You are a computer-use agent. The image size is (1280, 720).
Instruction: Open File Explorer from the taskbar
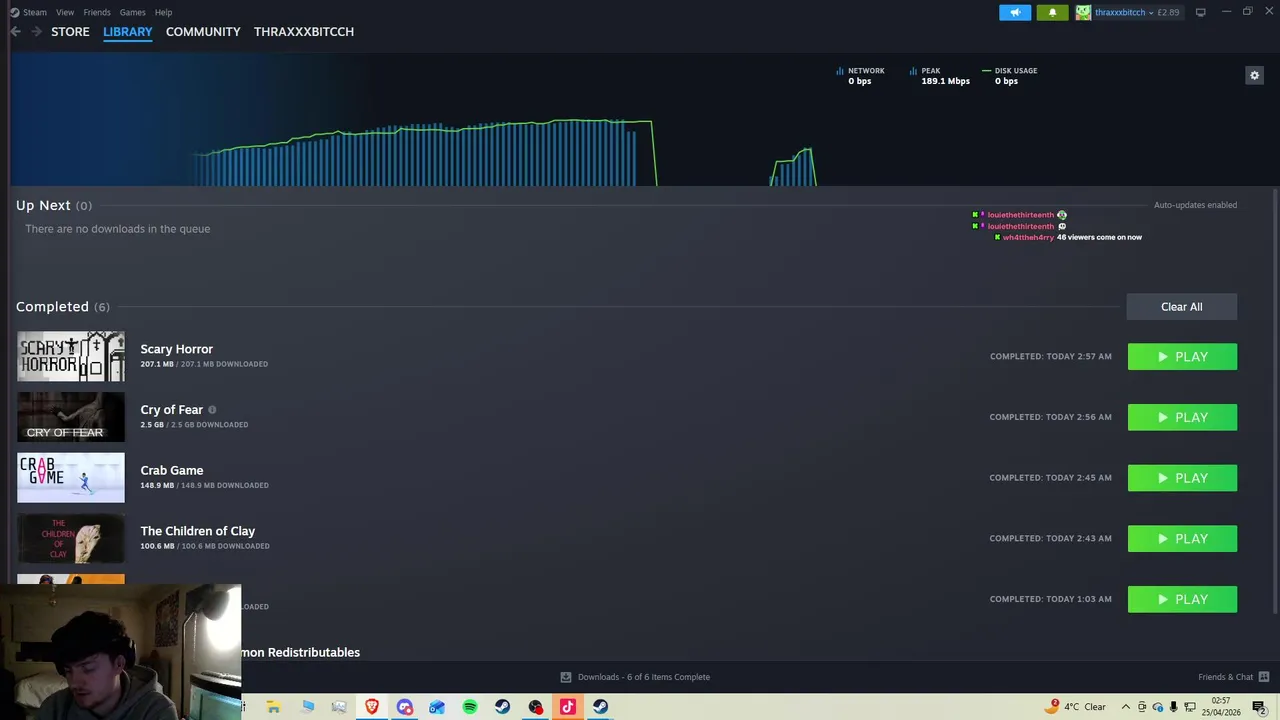[273, 707]
